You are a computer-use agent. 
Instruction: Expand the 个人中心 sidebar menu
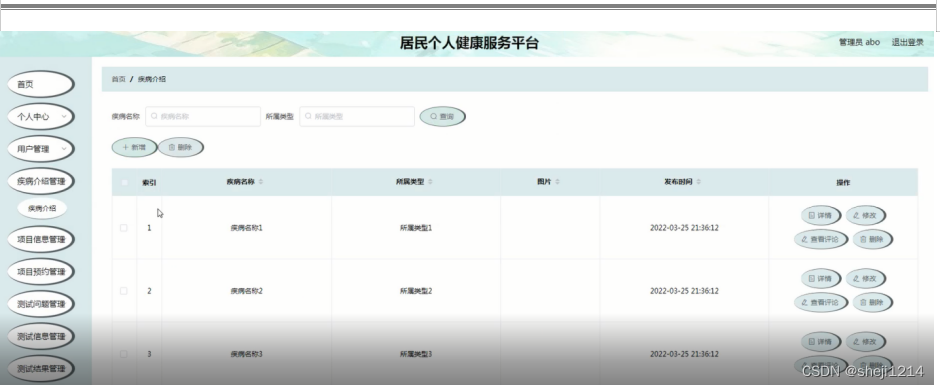(41, 117)
